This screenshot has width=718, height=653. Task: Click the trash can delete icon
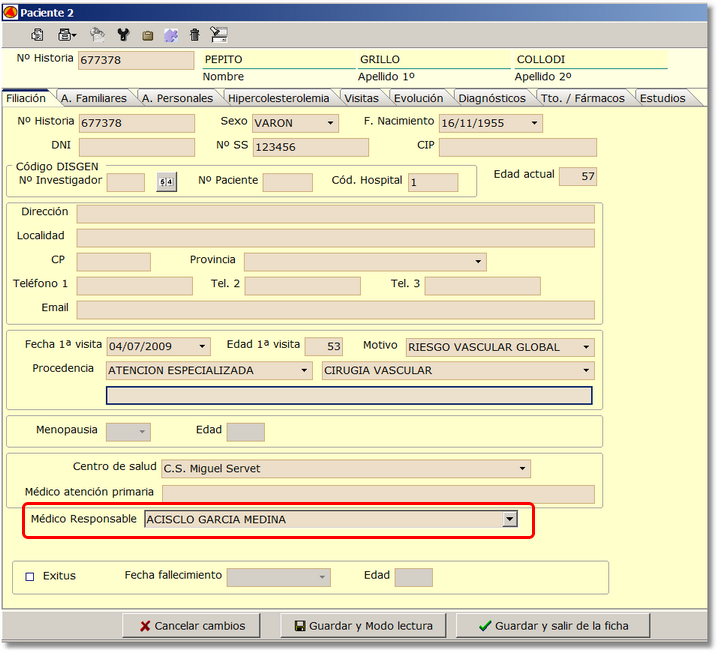(x=195, y=34)
